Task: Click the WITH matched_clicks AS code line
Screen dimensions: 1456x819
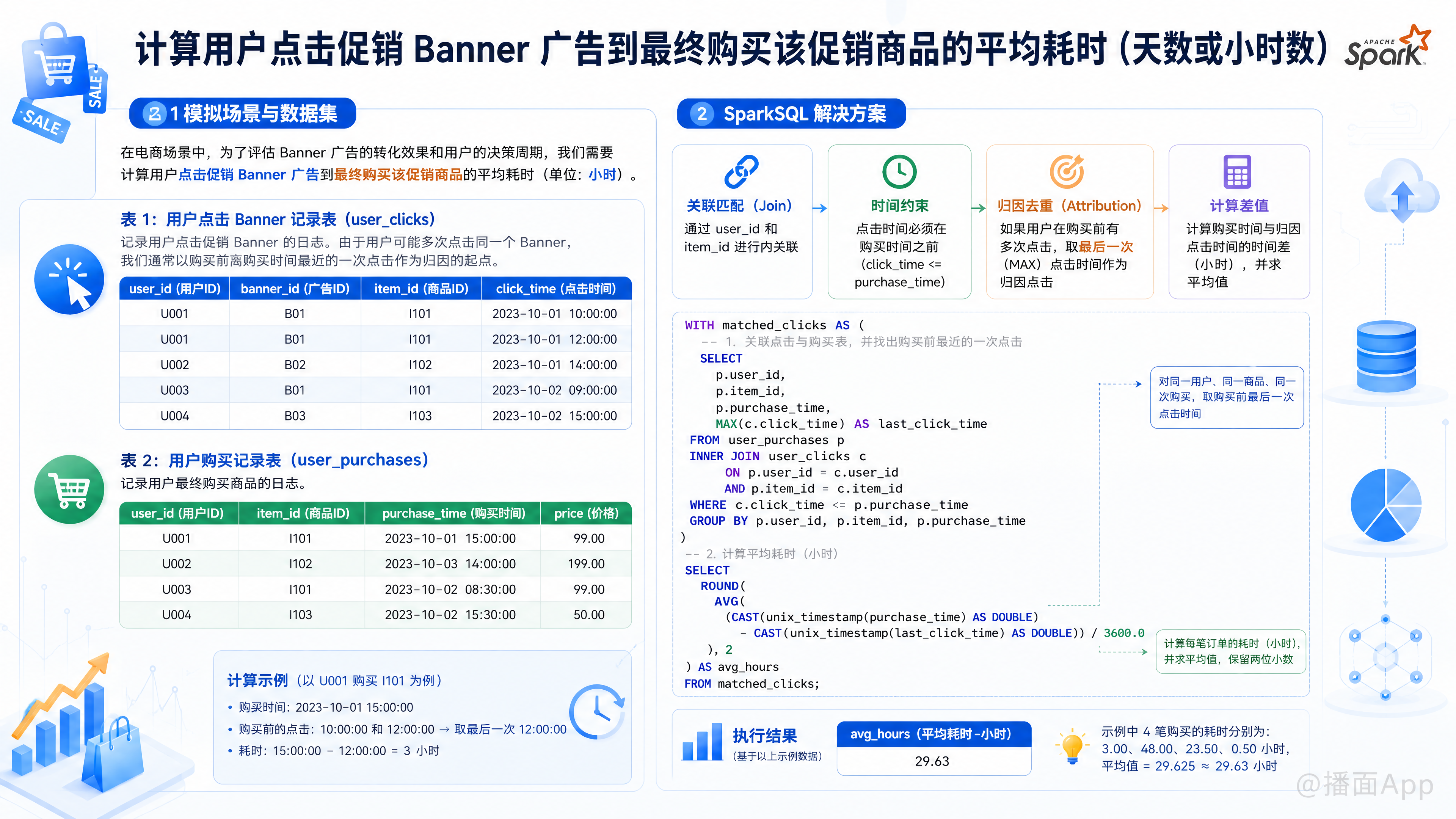Action: point(774,325)
